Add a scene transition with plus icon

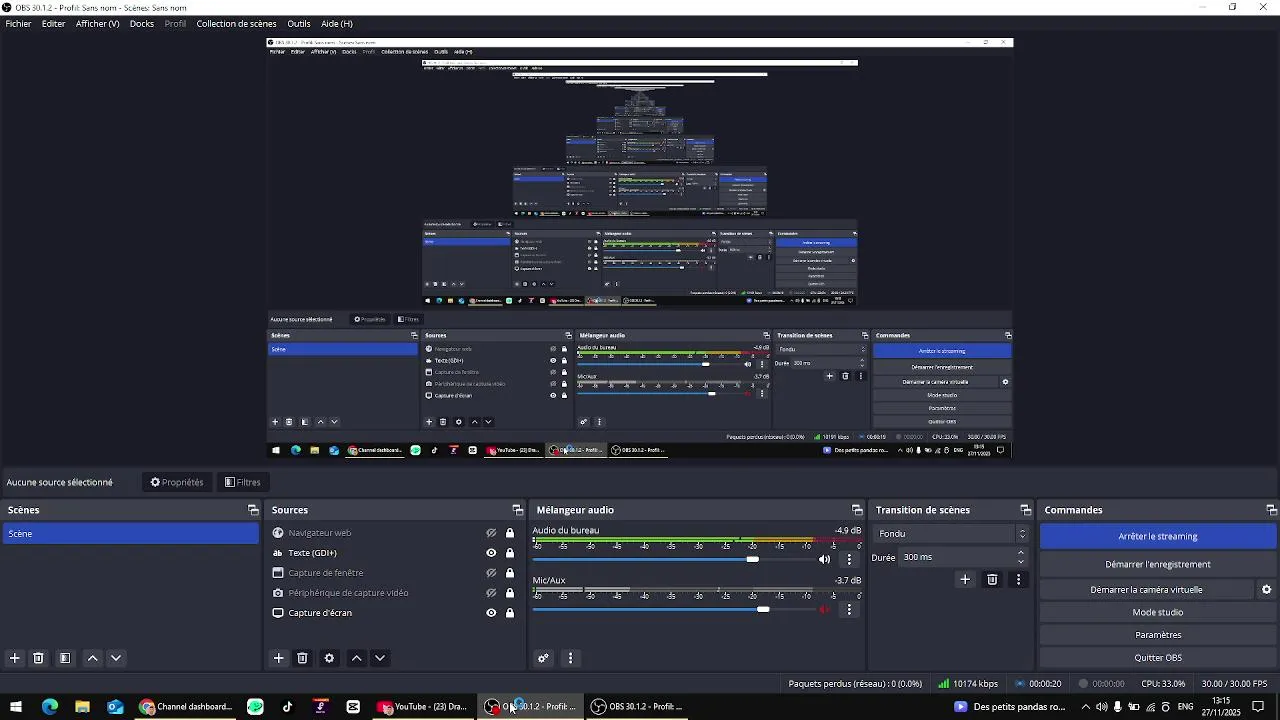pyautogui.click(x=965, y=579)
